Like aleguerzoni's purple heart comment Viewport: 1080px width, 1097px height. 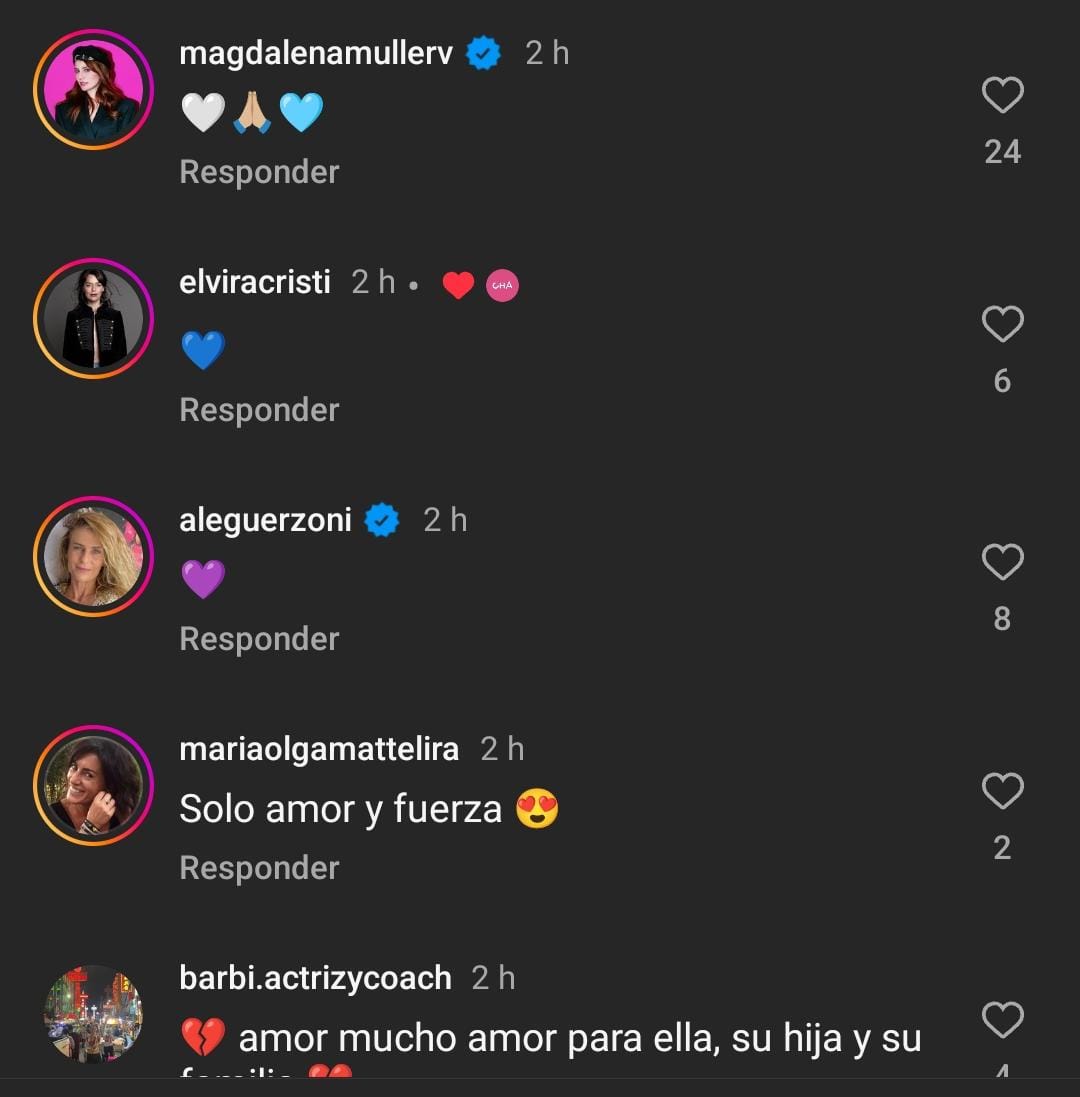click(x=1002, y=563)
